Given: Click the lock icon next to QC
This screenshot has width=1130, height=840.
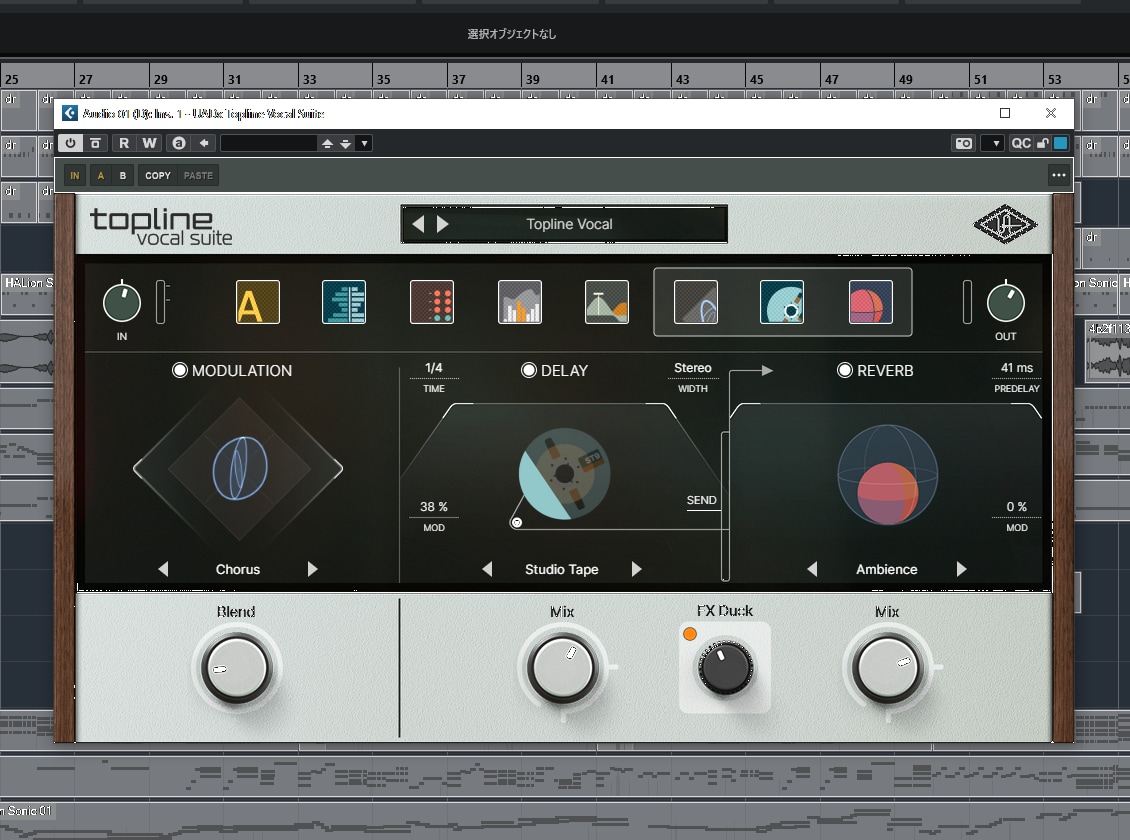Looking at the screenshot, I should pos(1042,143).
